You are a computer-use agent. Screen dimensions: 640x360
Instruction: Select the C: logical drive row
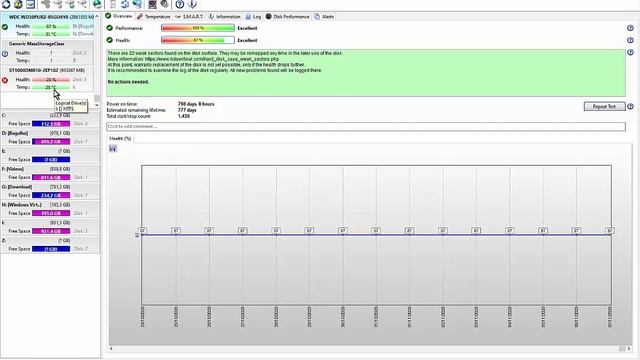pos(50,120)
